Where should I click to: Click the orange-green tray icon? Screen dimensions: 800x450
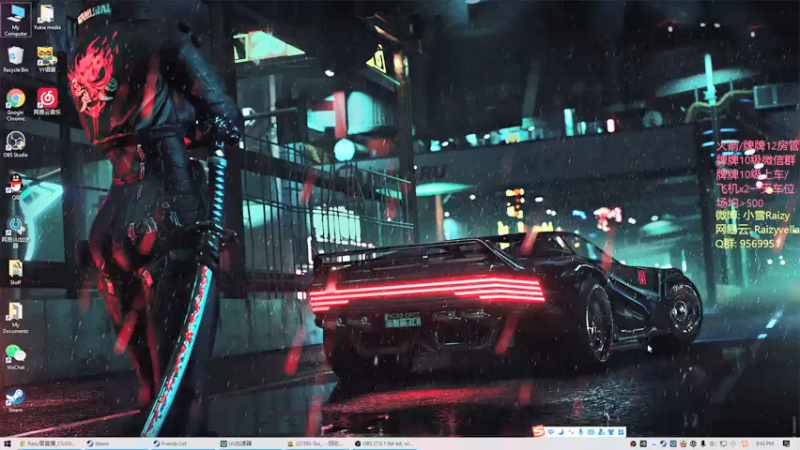coord(683,444)
